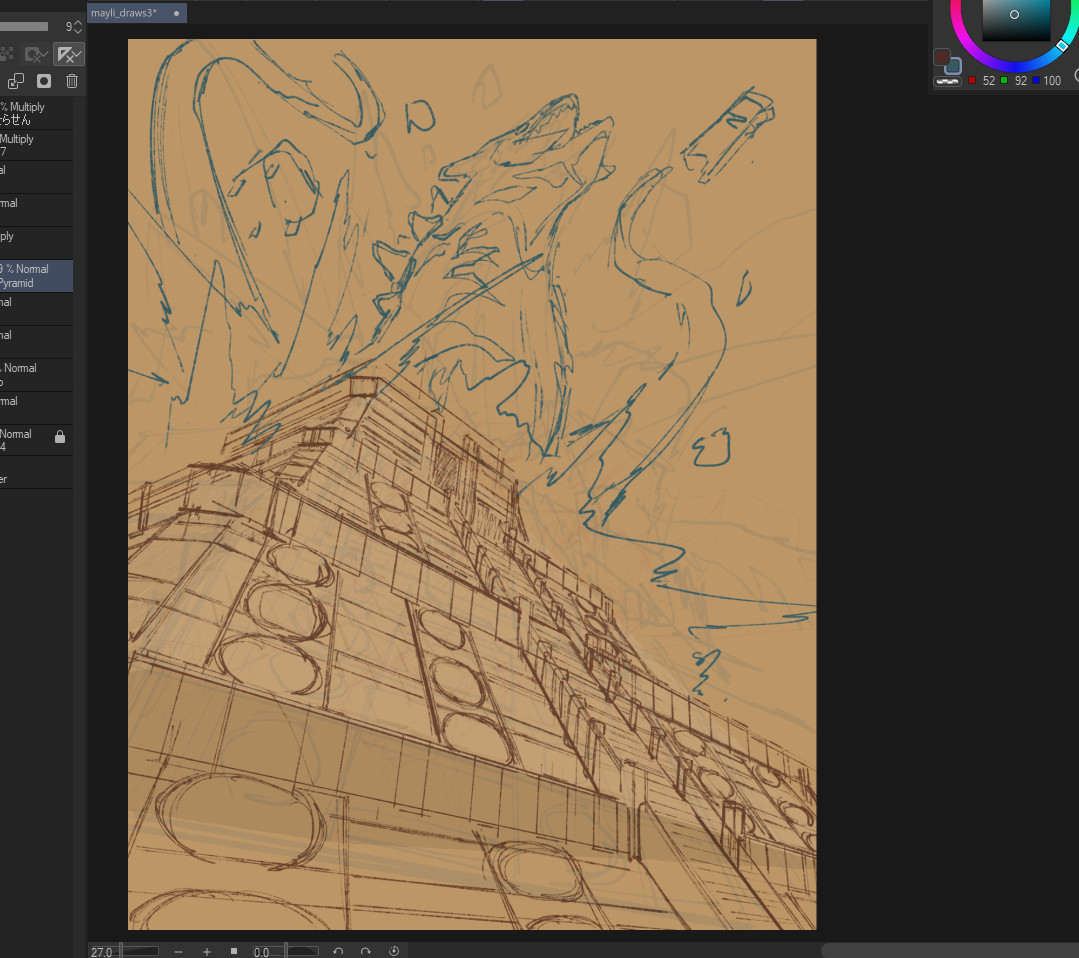1079x958 pixels.
Task: Rotate canvas left with counterclockwise arrow
Action: (338, 951)
